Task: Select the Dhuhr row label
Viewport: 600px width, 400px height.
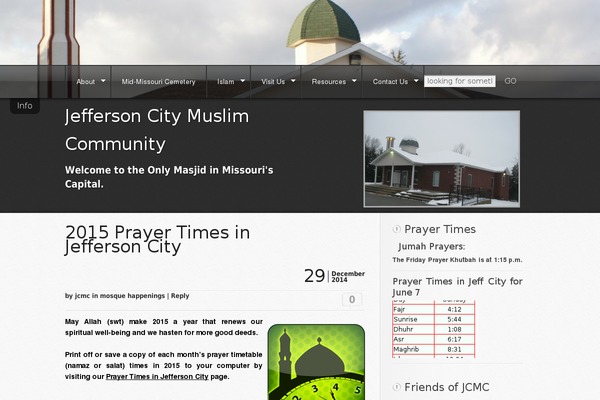Action: (x=403, y=329)
